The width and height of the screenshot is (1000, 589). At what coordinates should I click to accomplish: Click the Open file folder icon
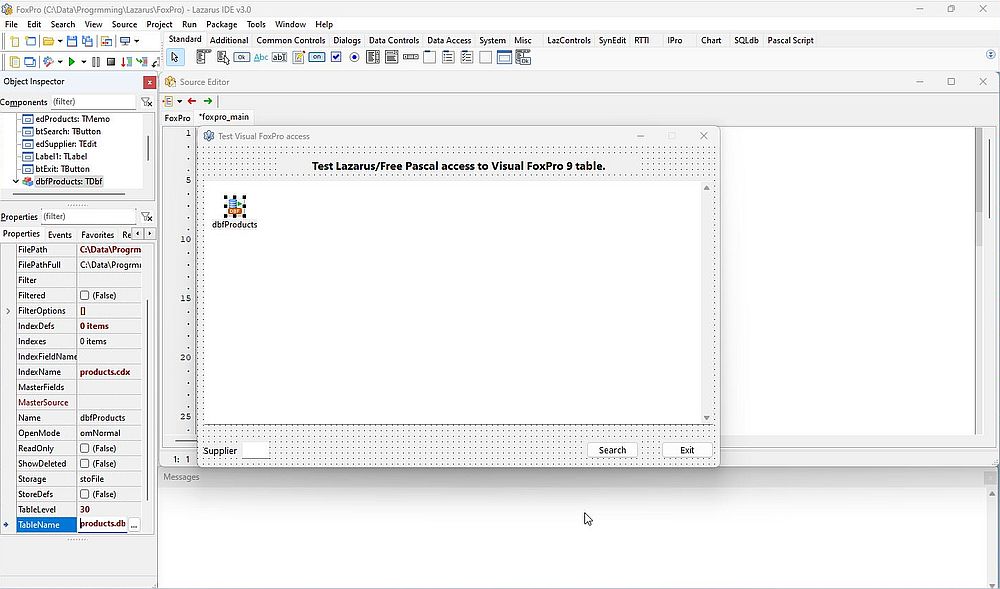pos(48,41)
